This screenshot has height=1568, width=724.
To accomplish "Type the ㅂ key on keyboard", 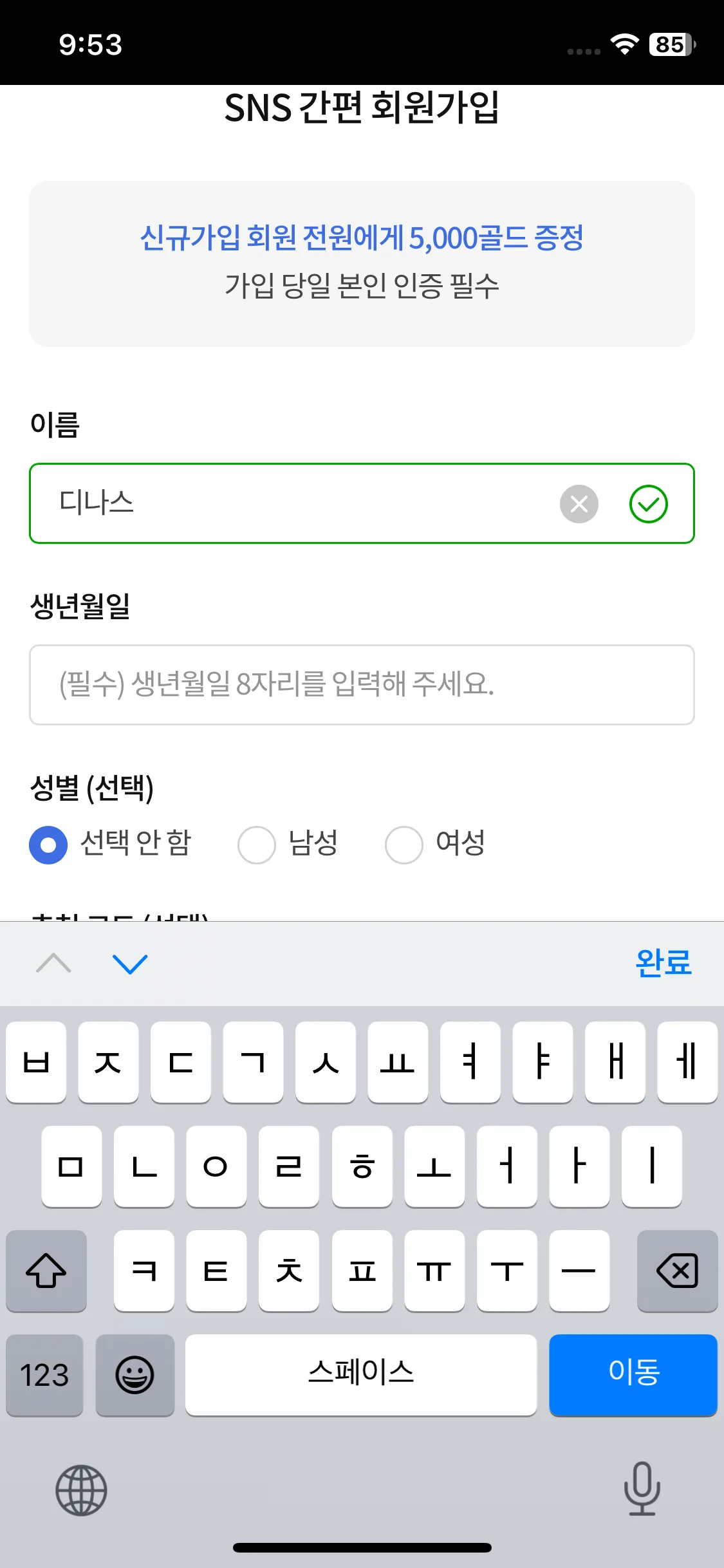I will point(36,1062).
